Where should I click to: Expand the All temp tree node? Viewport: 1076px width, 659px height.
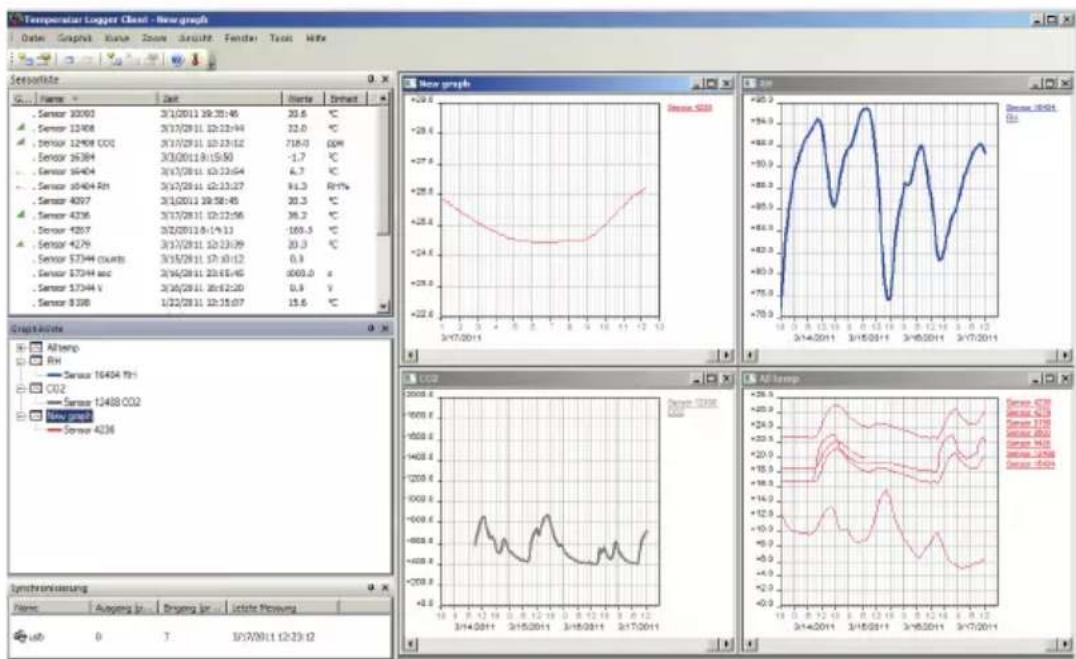(x=21, y=347)
